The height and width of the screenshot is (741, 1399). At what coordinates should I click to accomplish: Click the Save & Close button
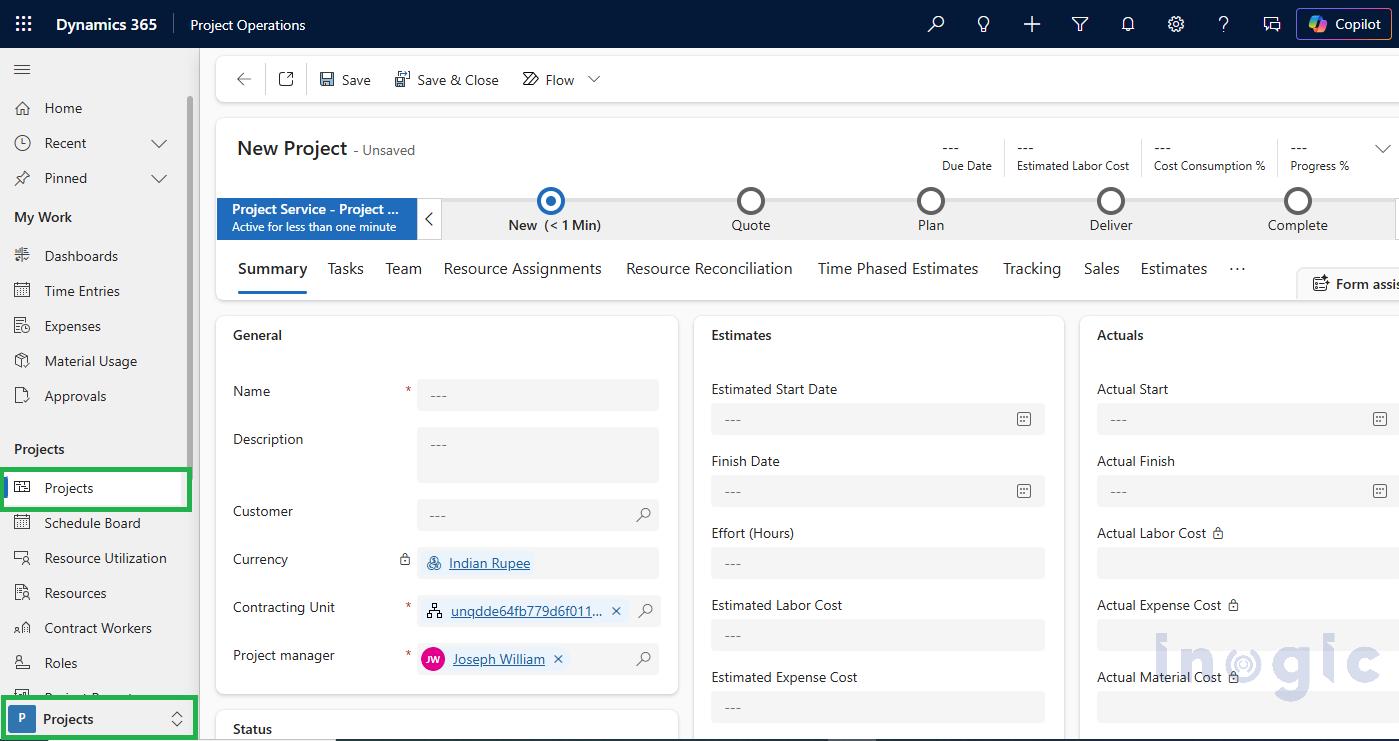click(x=447, y=79)
